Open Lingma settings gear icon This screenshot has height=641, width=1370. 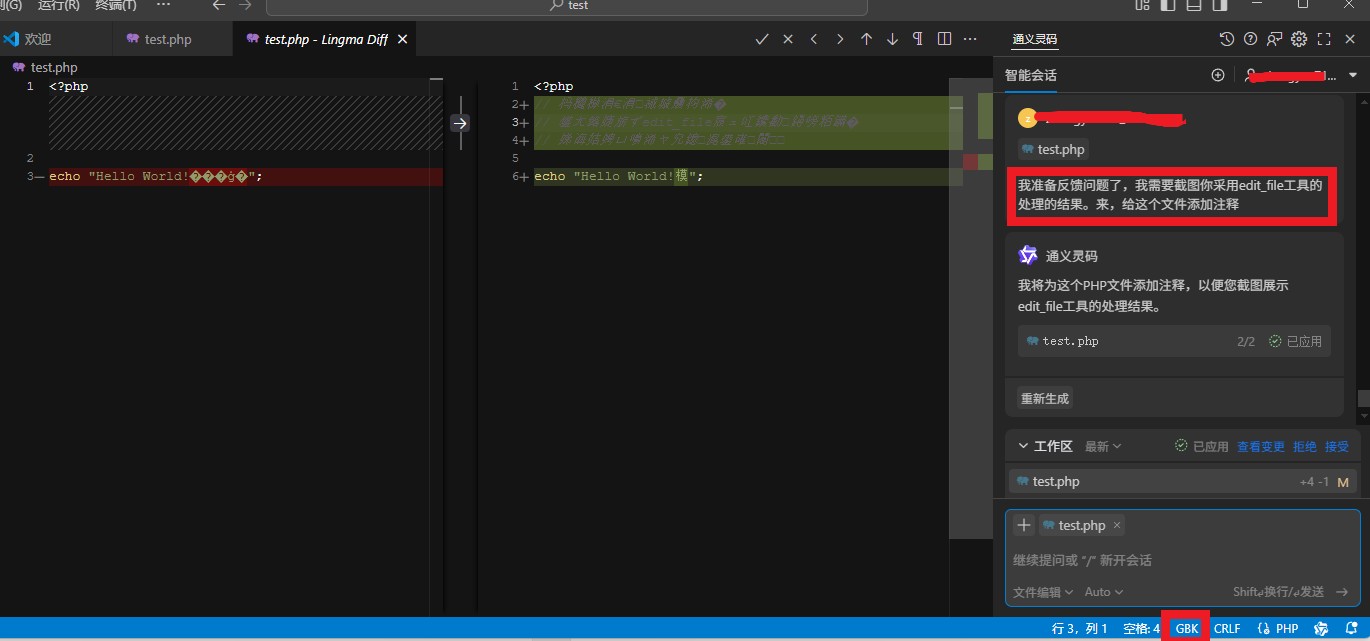coord(1299,39)
